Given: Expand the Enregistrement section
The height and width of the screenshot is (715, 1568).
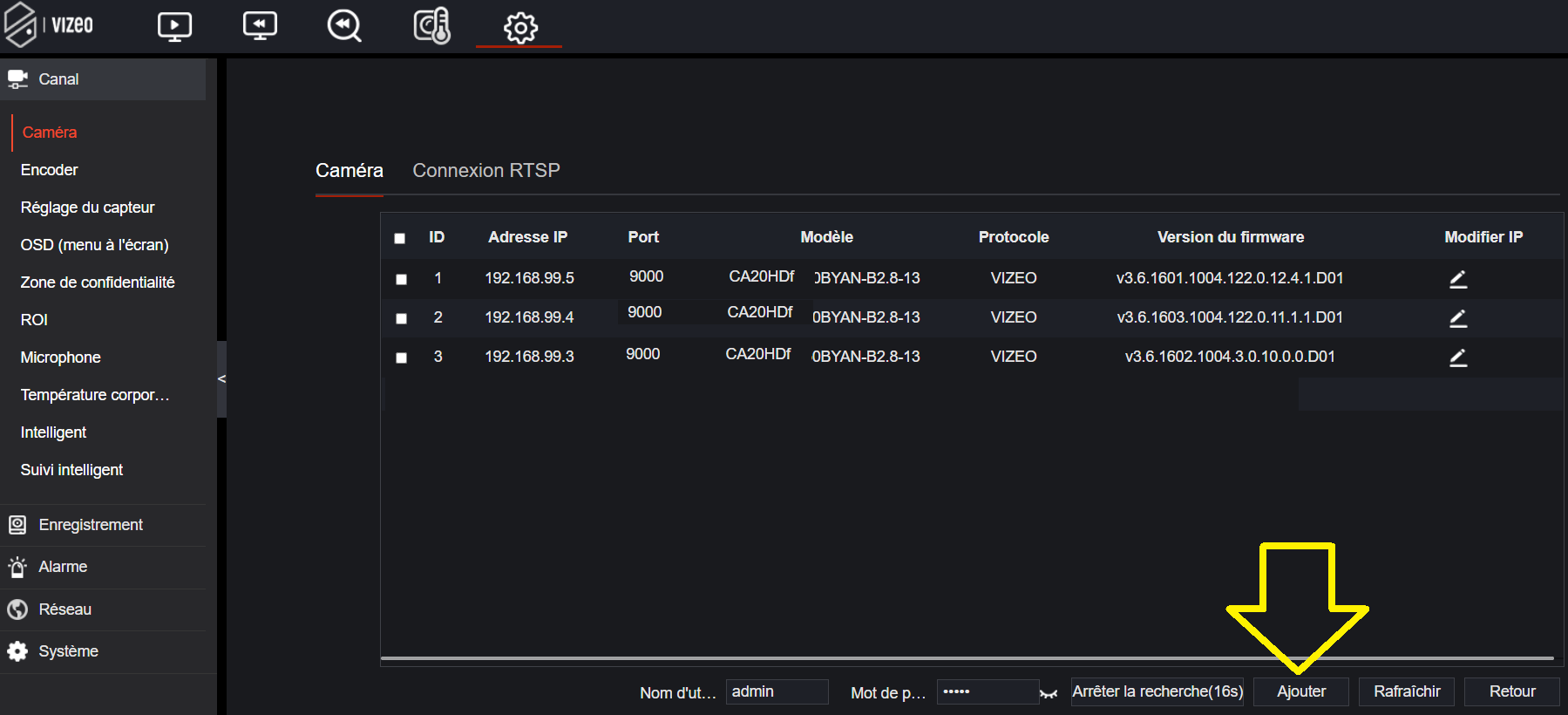Looking at the screenshot, I should tap(91, 525).
